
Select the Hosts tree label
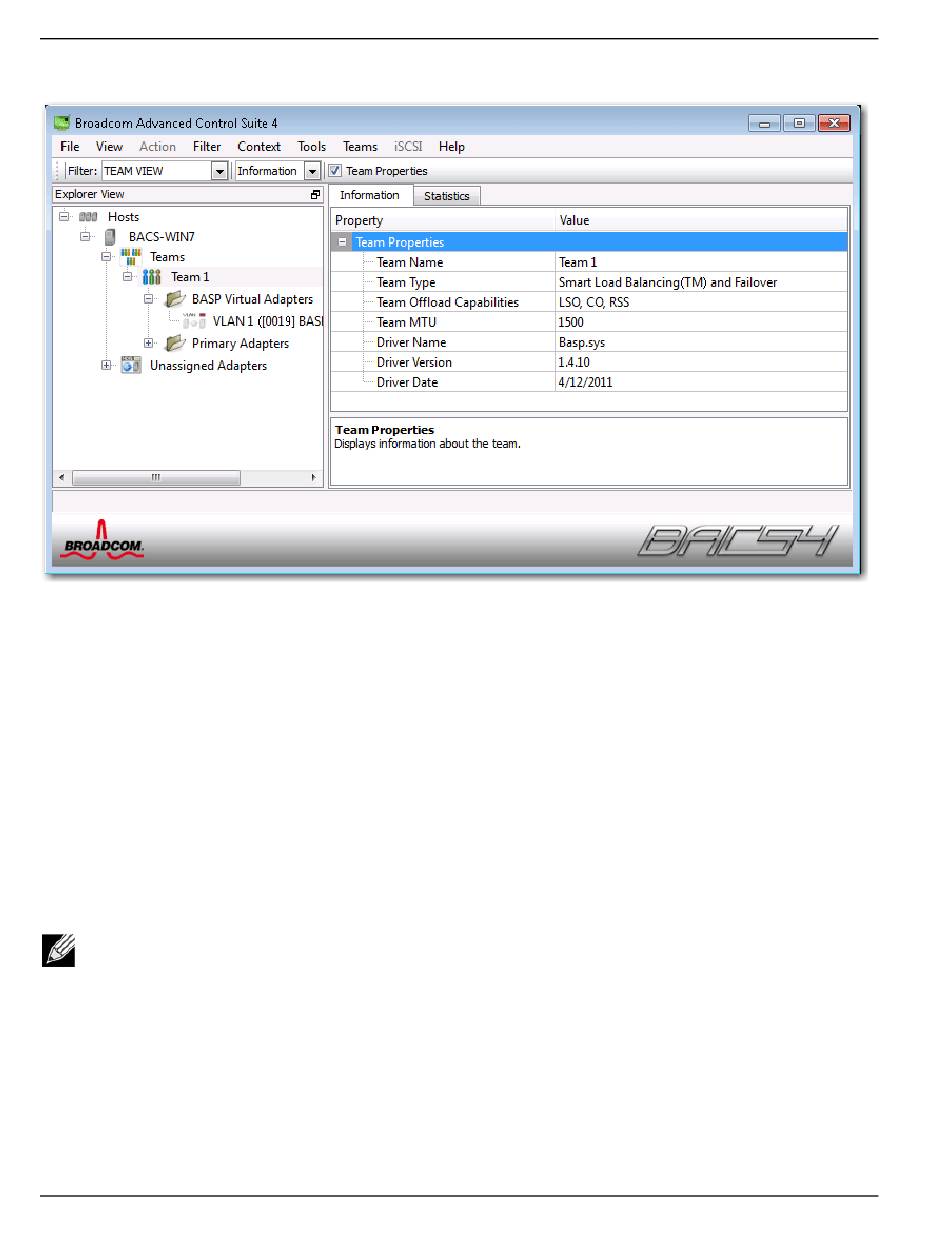124,216
